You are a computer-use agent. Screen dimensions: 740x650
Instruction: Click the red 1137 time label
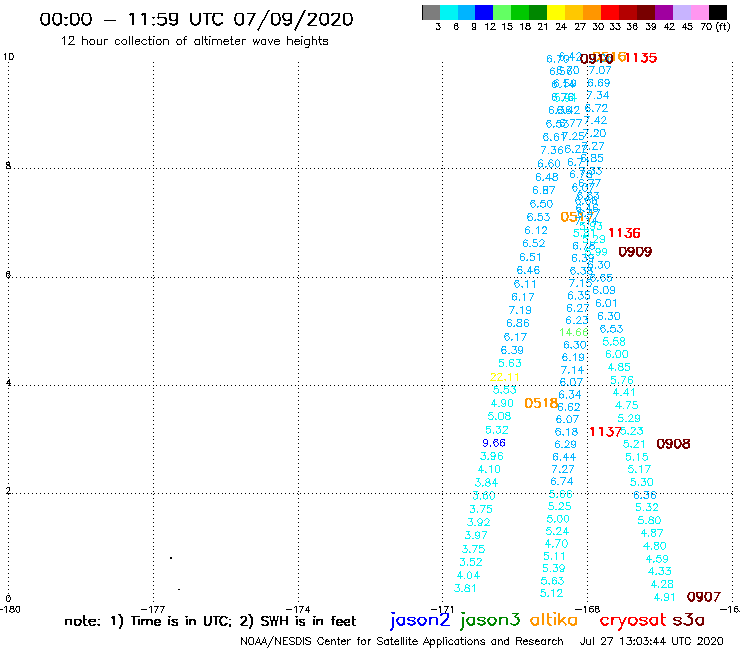605,432
